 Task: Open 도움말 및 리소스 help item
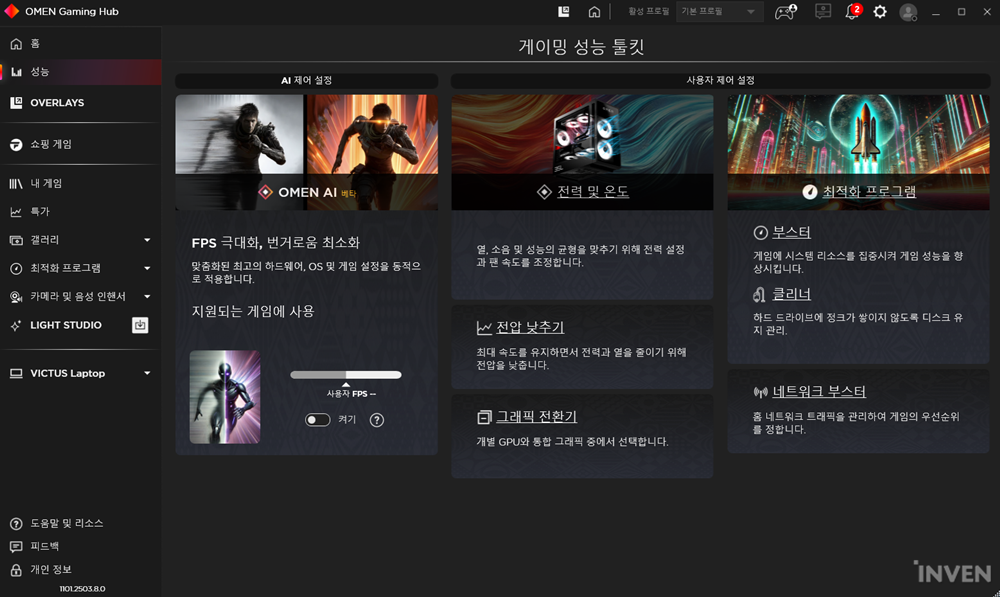57,524
